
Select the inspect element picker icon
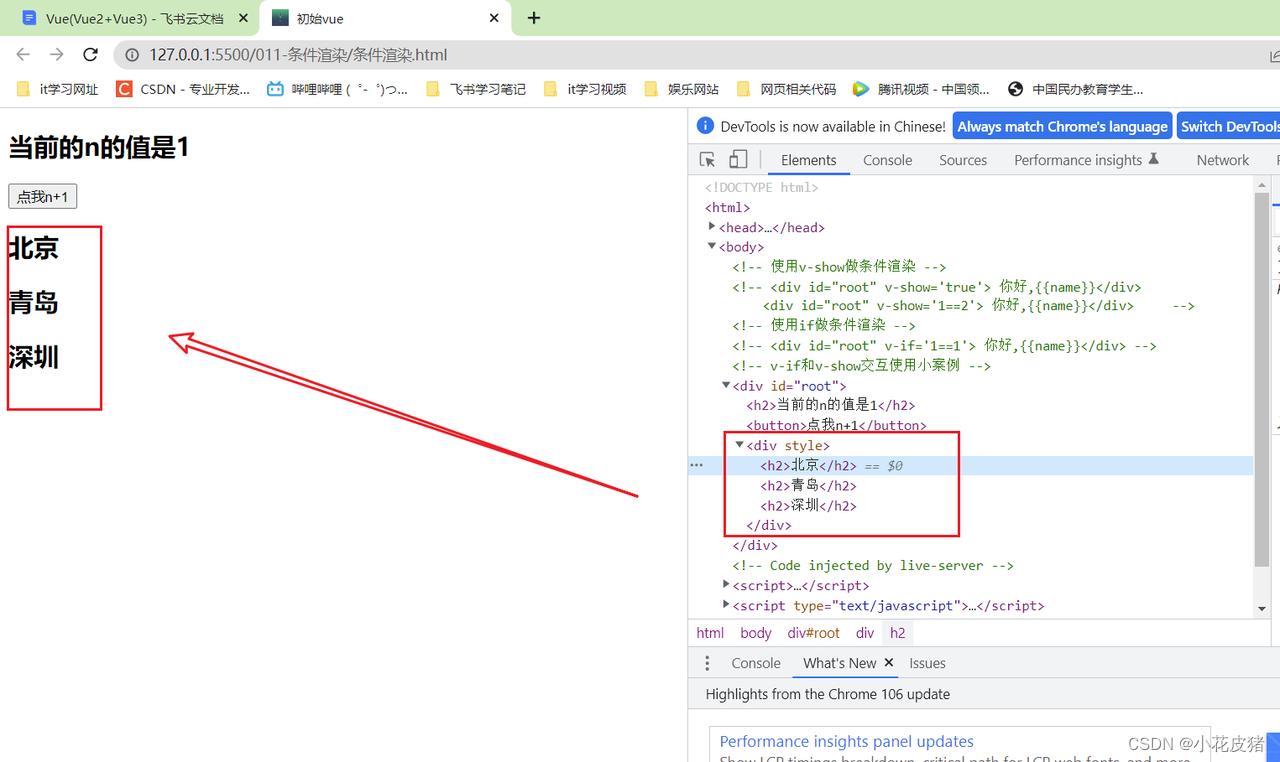coord(707,160)
